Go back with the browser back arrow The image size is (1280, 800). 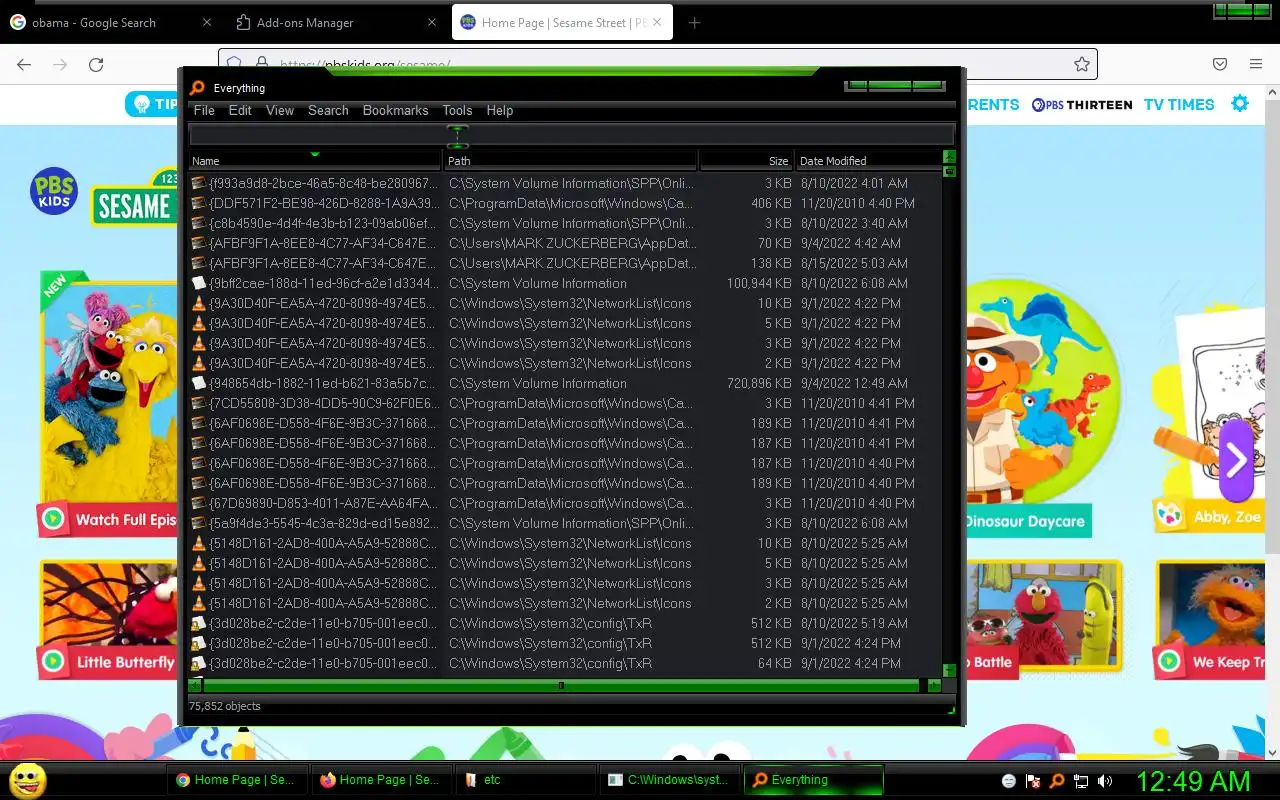[x=24, y=64]
